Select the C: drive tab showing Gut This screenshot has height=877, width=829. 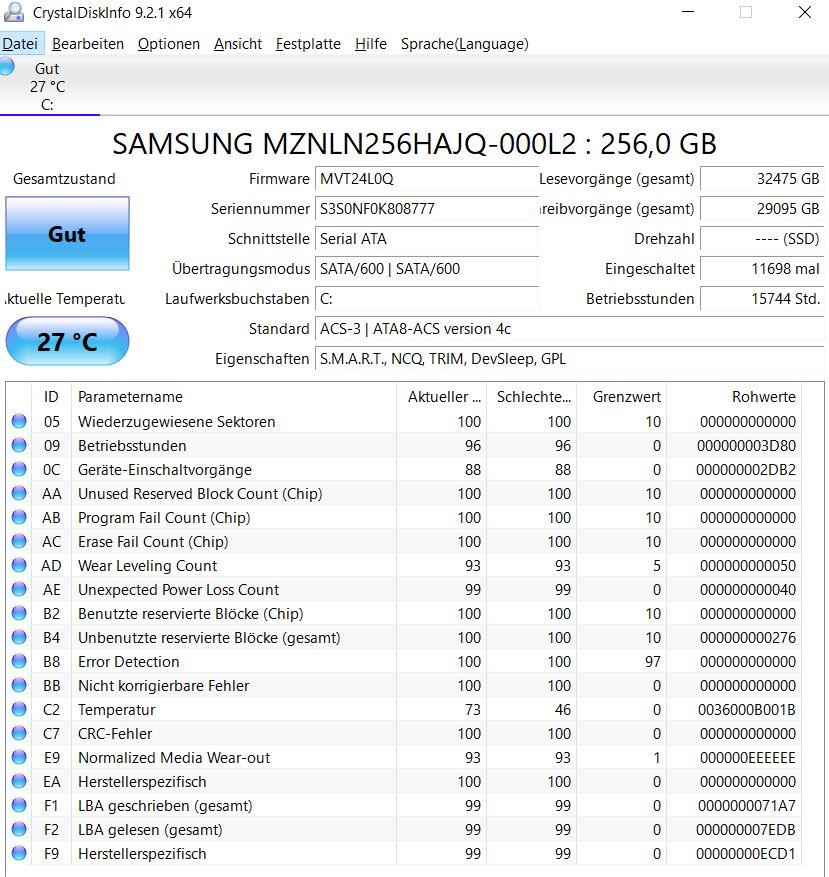[x=49, y=86]
